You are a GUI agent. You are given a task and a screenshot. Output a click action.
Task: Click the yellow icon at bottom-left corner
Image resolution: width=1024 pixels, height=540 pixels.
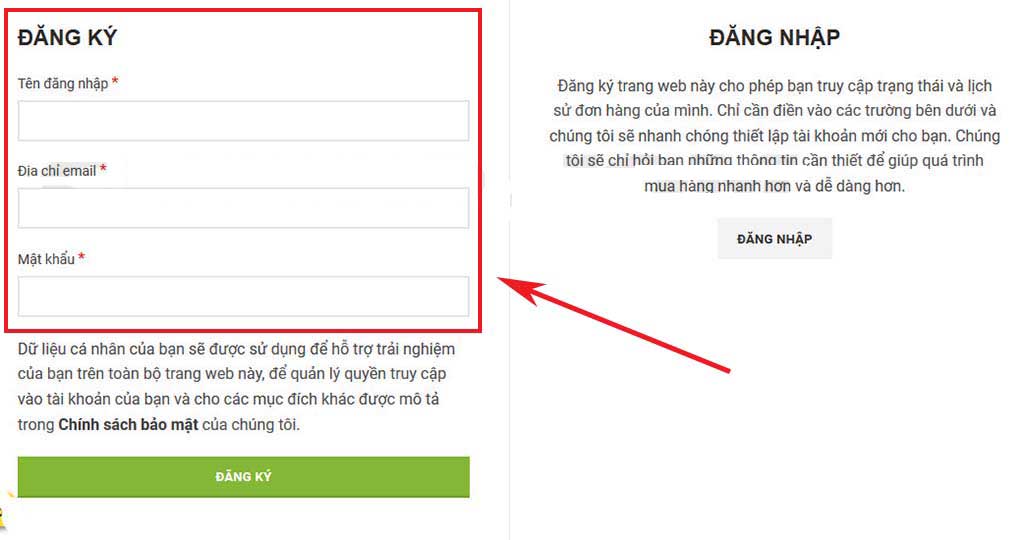[x=3, y=513]
